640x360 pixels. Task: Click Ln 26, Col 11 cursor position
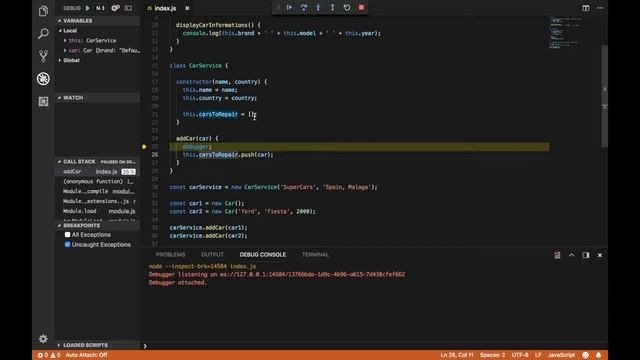457,355
